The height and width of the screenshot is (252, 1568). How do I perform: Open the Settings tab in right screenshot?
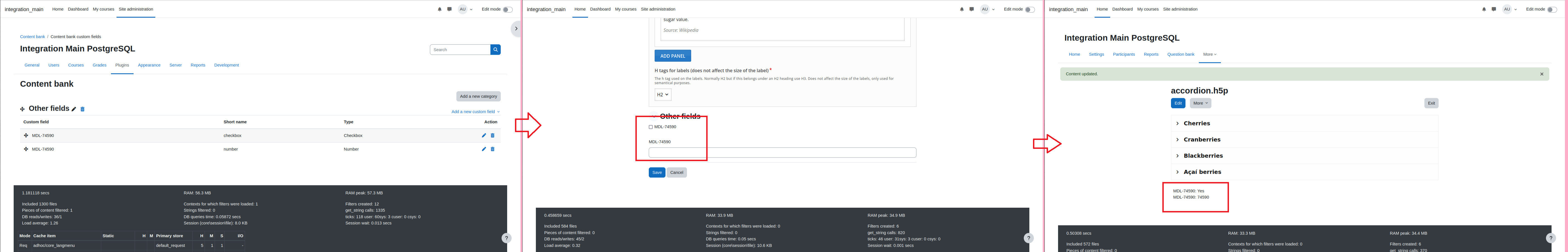pos(1096,54)
